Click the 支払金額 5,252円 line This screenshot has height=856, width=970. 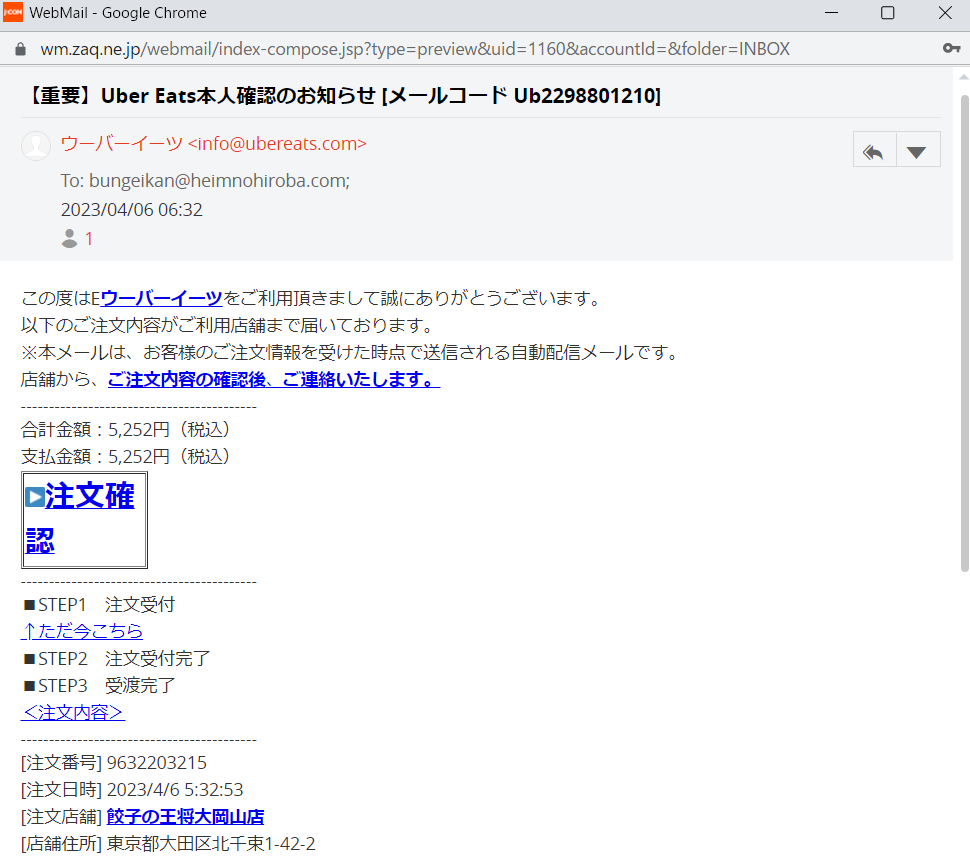point(126,456)
